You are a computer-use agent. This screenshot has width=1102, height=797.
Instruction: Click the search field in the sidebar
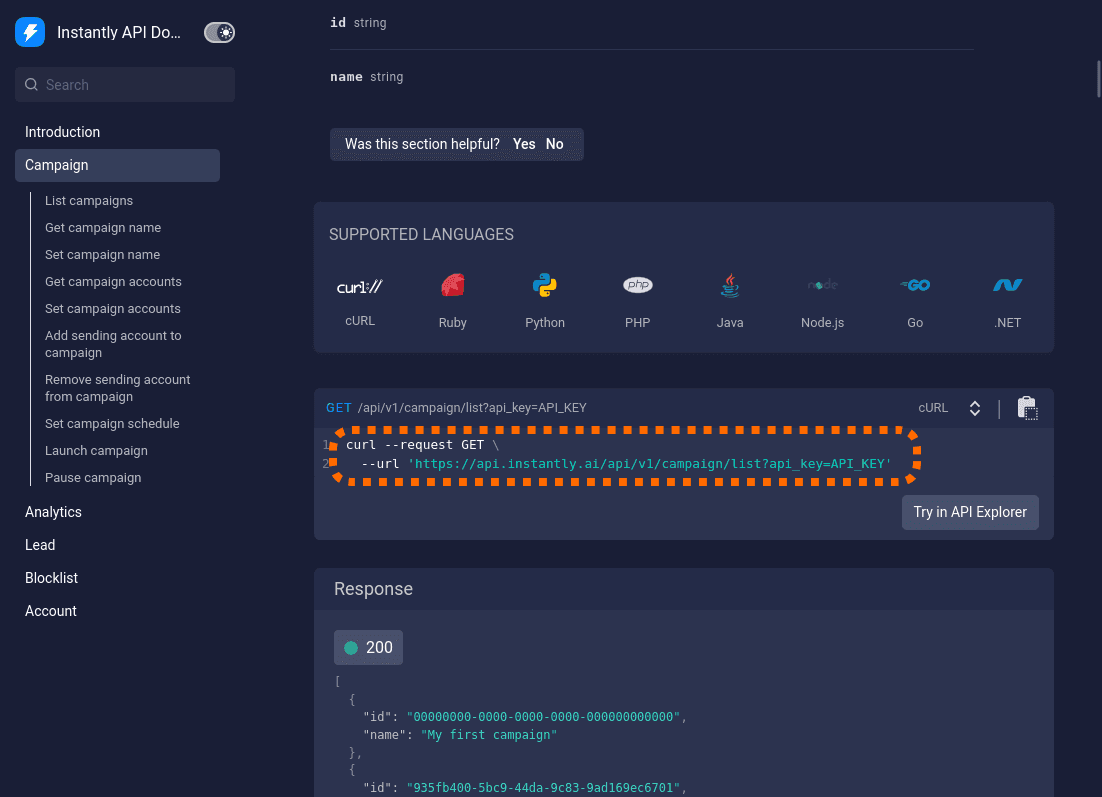click(x=124, y=84)
